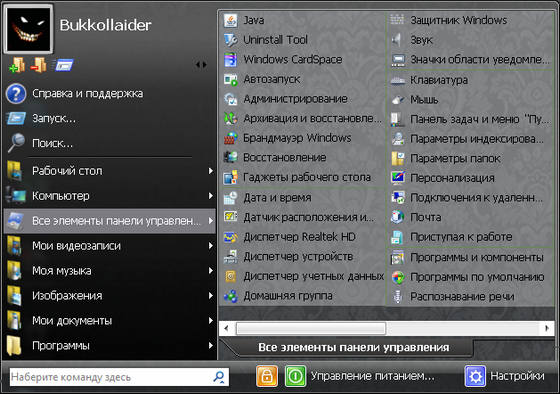Viewport: 560px width, 394px height.
Task: Open Справка и поддержка menu item
Action: [x=109, y=94]
